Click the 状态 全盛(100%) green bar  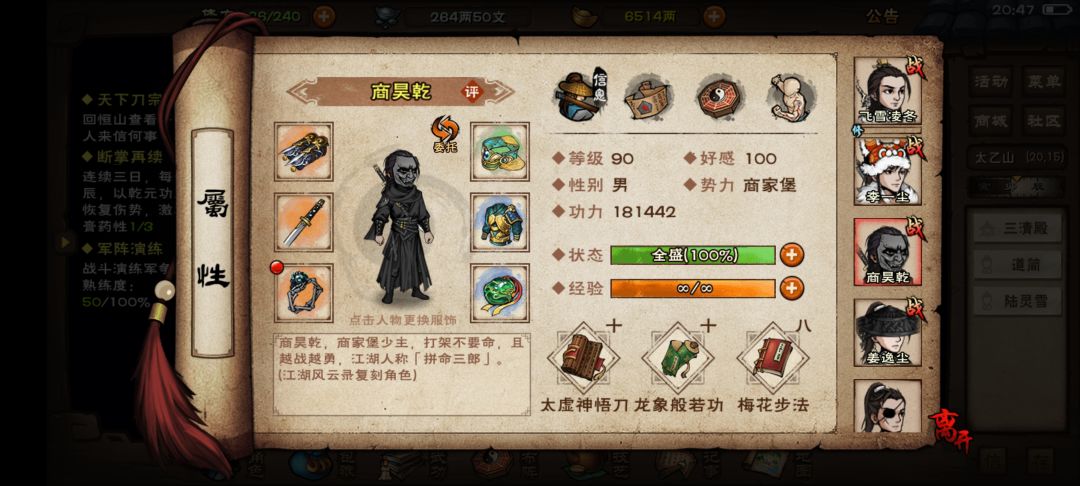[x=693, y=255]
